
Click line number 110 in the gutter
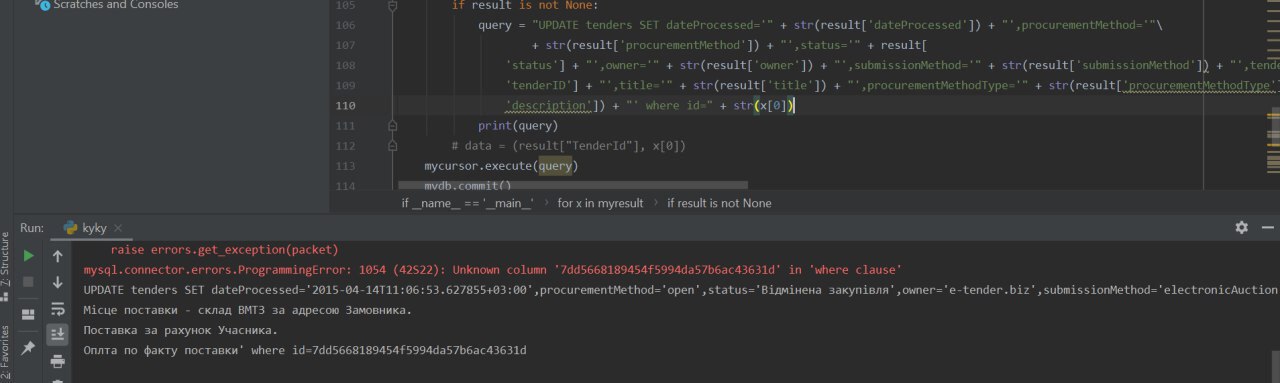click(x=345, y=106)
